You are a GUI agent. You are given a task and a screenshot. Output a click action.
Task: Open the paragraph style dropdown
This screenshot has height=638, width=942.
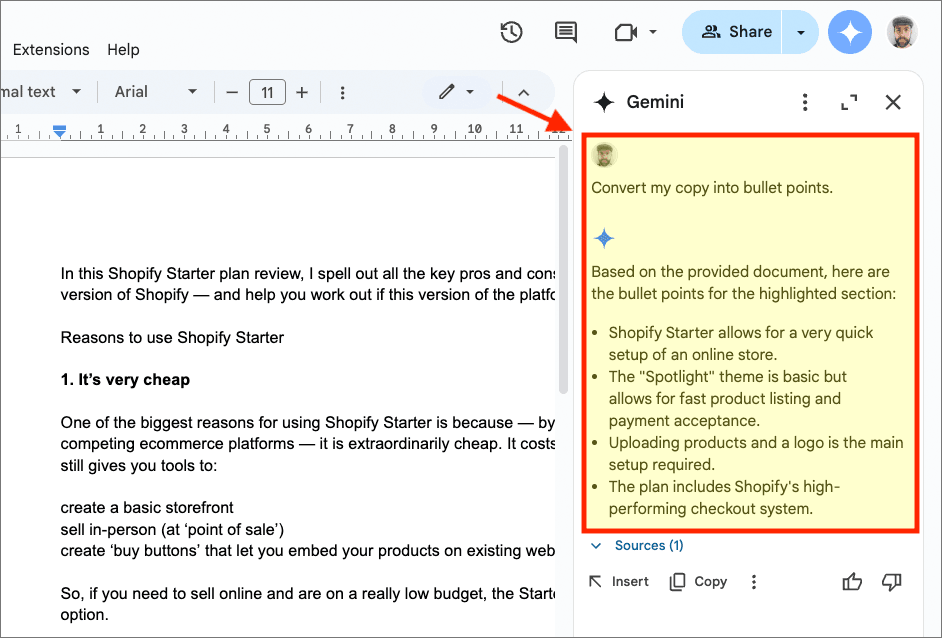point(41,92)
